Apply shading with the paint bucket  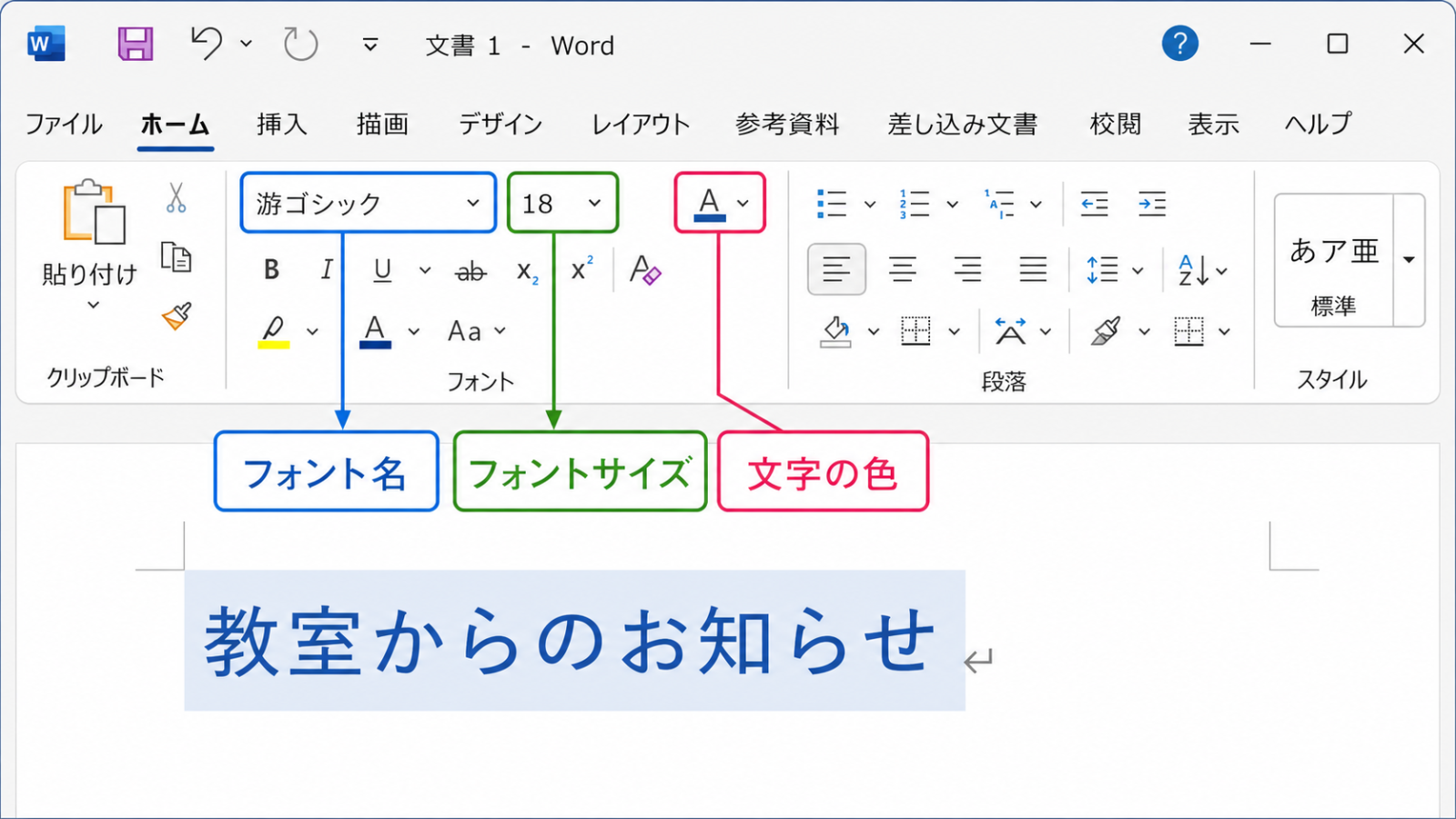click(x=835, y=331)
